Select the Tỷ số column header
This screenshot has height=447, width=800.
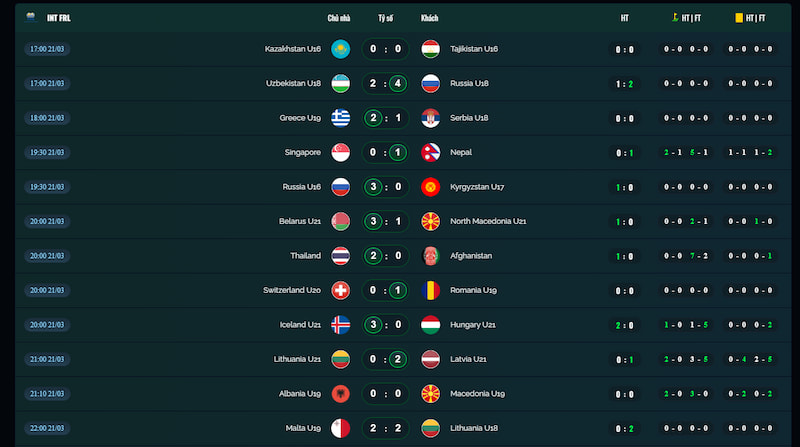click(385, 18)
